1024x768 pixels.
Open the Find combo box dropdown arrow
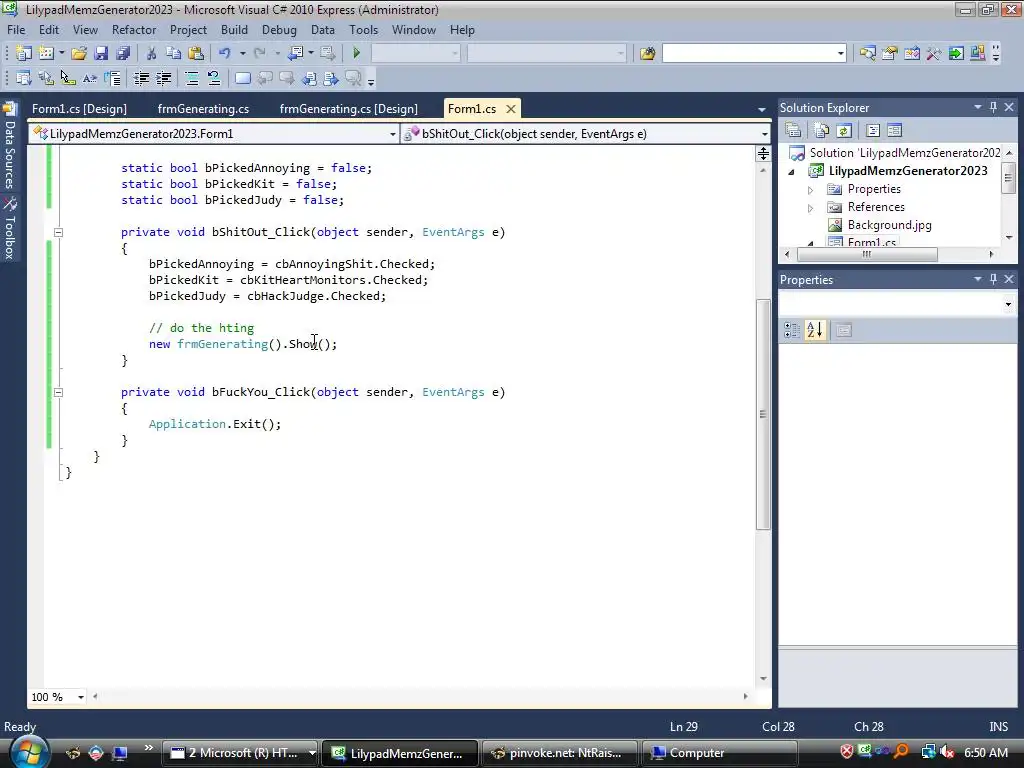(x=840, y=54)
